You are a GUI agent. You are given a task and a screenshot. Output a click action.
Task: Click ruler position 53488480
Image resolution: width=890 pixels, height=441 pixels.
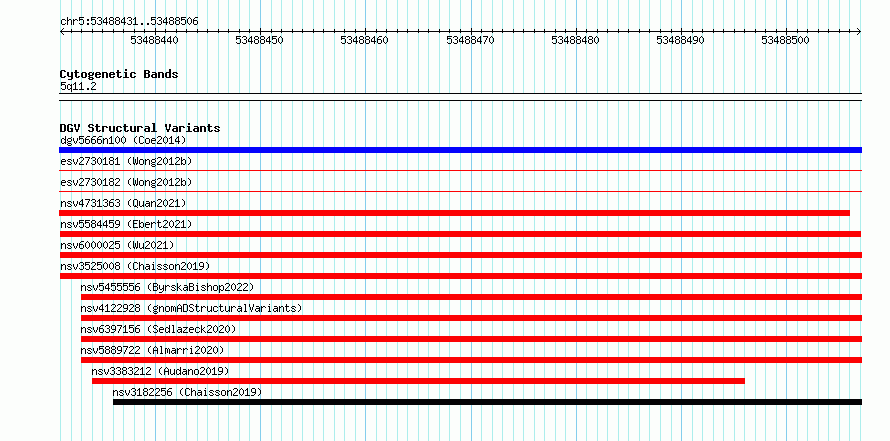[x=576, y=40]
